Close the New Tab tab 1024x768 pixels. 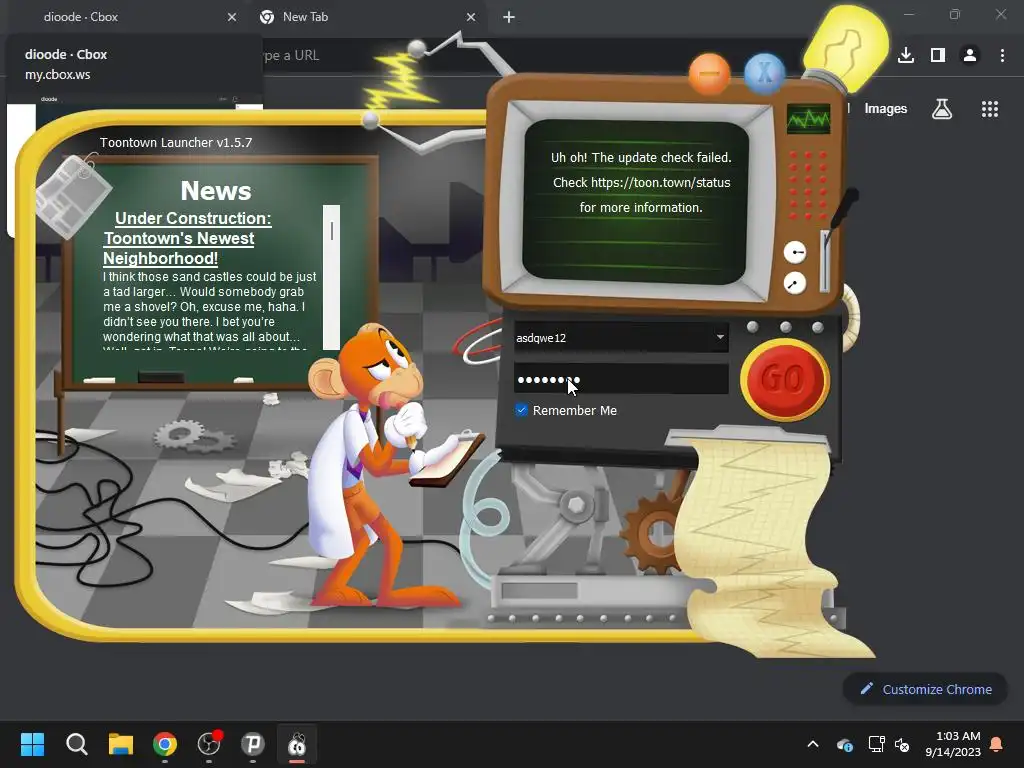(471, 17)
